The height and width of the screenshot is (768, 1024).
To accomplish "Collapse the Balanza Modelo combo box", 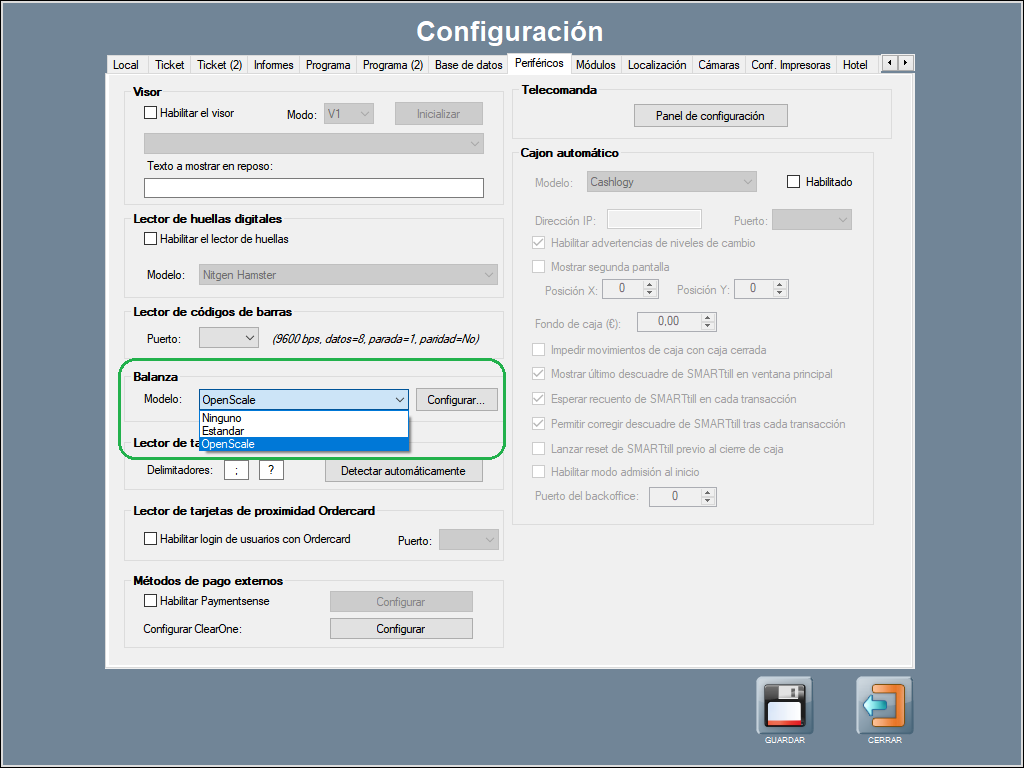I will point(399,400).
